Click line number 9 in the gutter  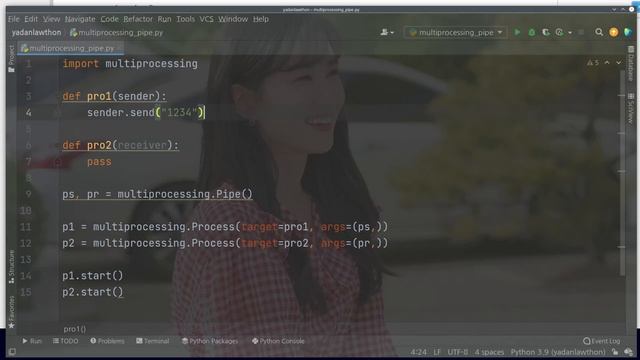pyautogui.click(x=28, y=194)
